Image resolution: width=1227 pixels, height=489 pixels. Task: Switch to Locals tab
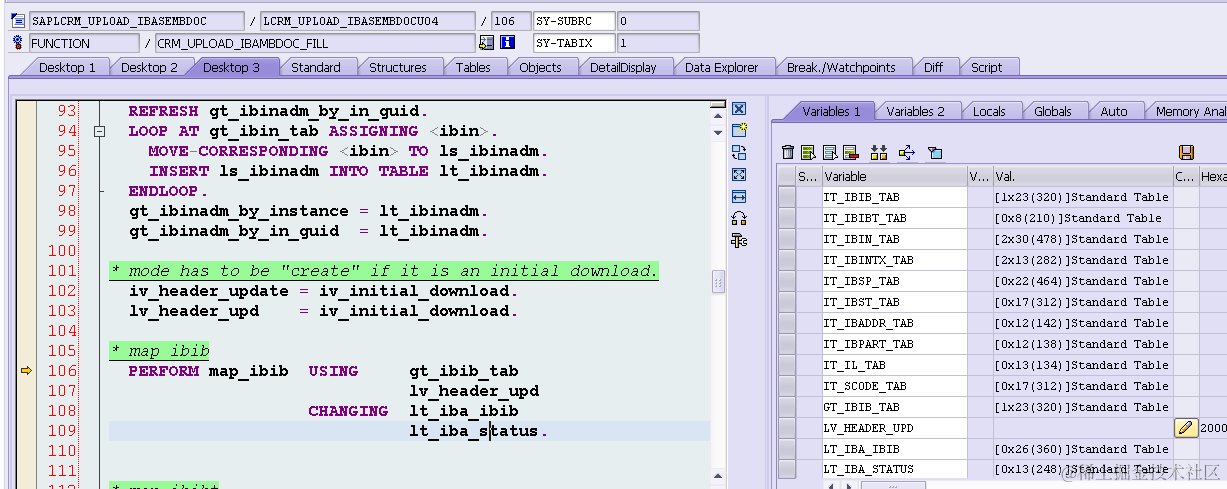pos(989,111)
